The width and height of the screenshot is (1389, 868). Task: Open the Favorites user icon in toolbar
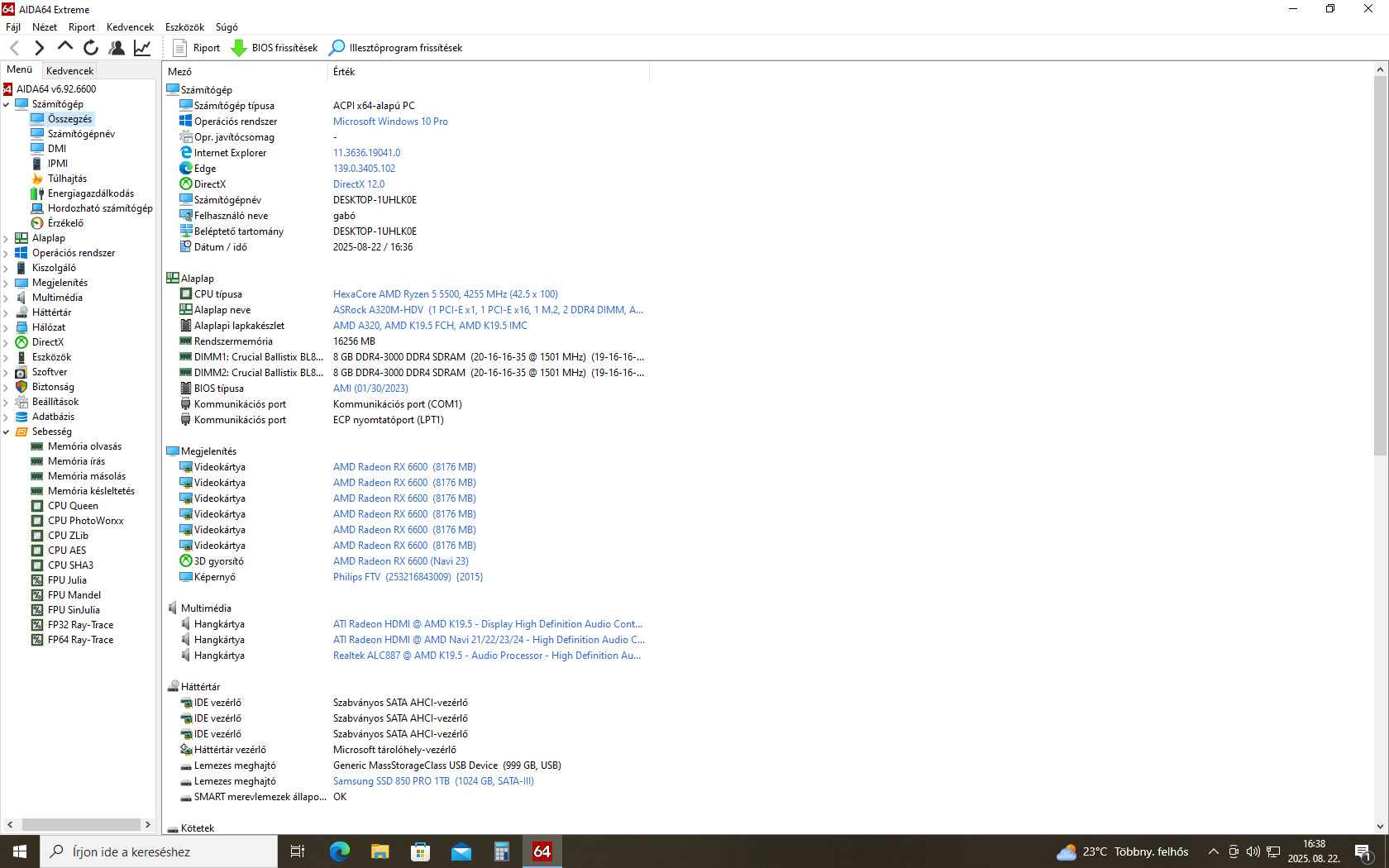pos(117,48)
